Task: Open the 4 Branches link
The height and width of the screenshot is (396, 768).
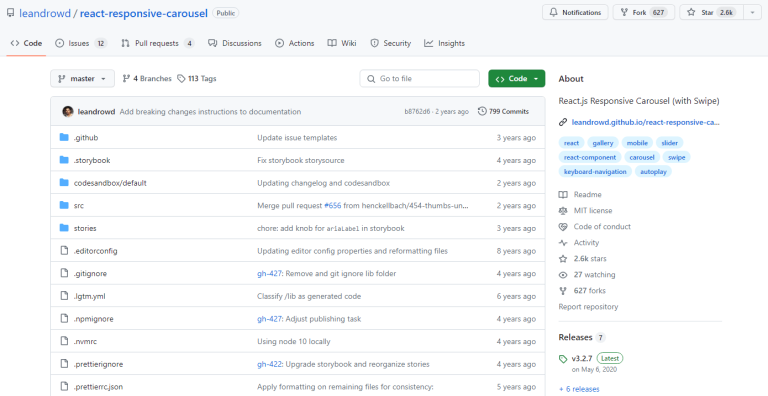Action: (147, 78)
